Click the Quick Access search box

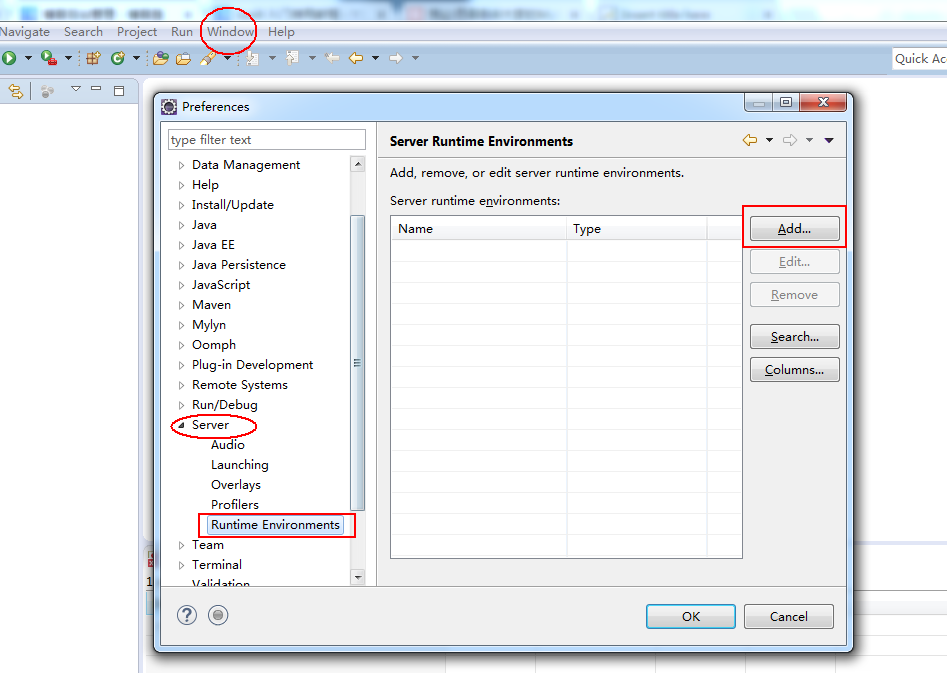coord(919,59)
